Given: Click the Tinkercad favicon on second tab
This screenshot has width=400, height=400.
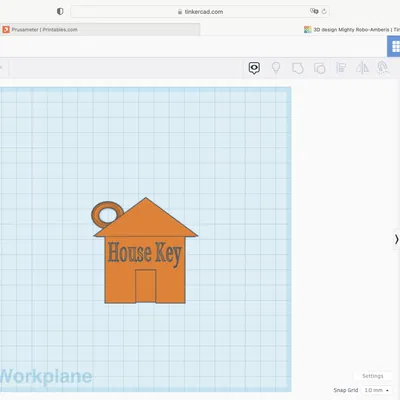Looking at the screenshot, I should click(x=308, y=30).
